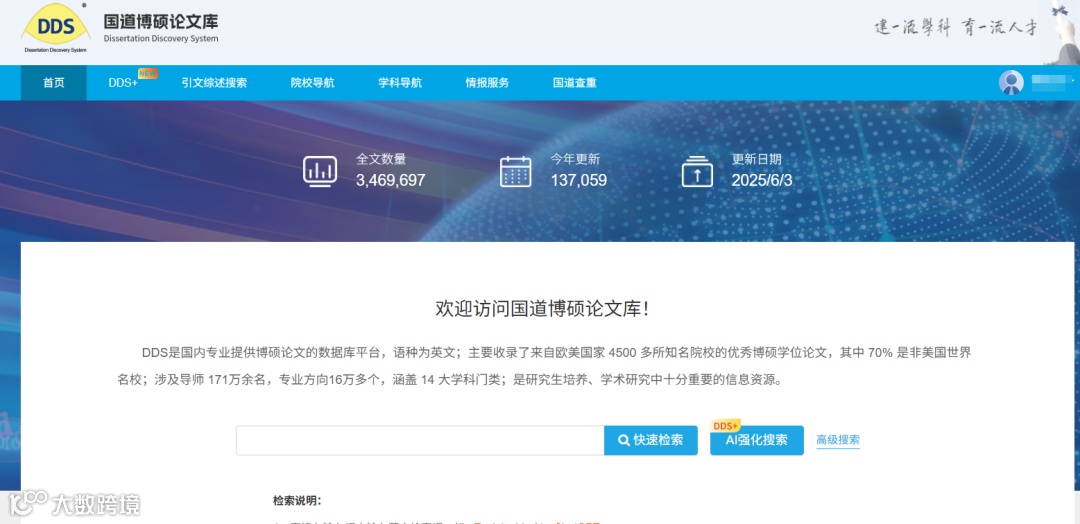Go to 引文综述搜索
Viewport: 1080px width, 524px height.
coord(214,83)
